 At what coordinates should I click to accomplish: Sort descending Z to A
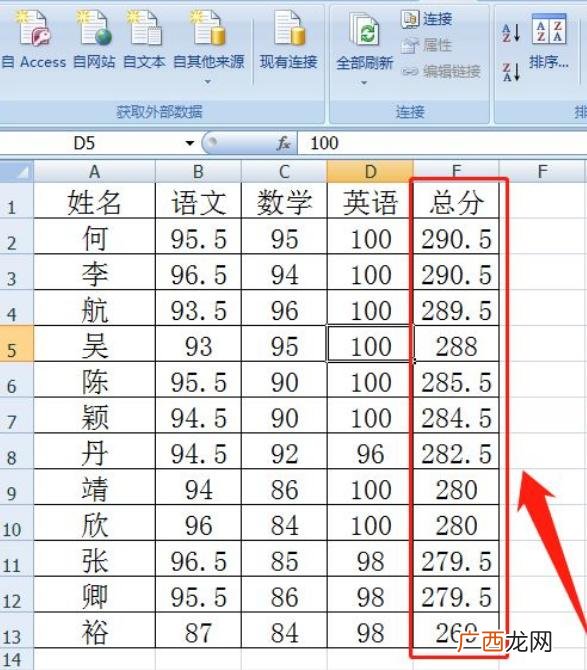click(x=511, y=71)
